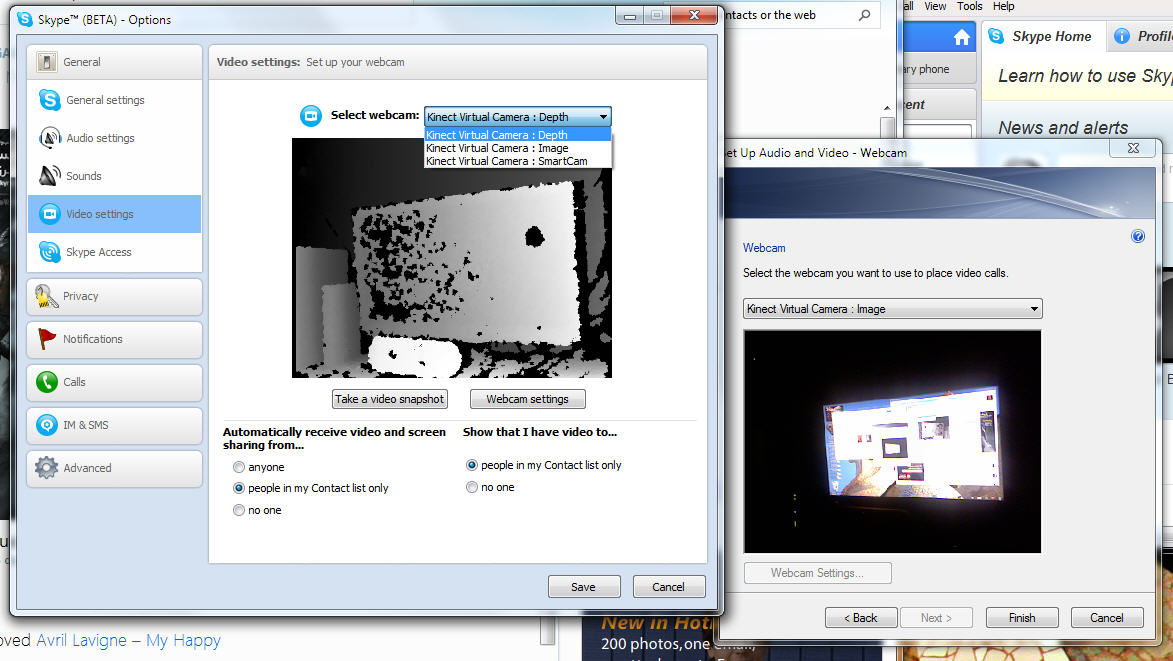Switch to the Skype Home tab
Screen dimensions: 1173x661
pyautogui.click(x=1042, y=36)
